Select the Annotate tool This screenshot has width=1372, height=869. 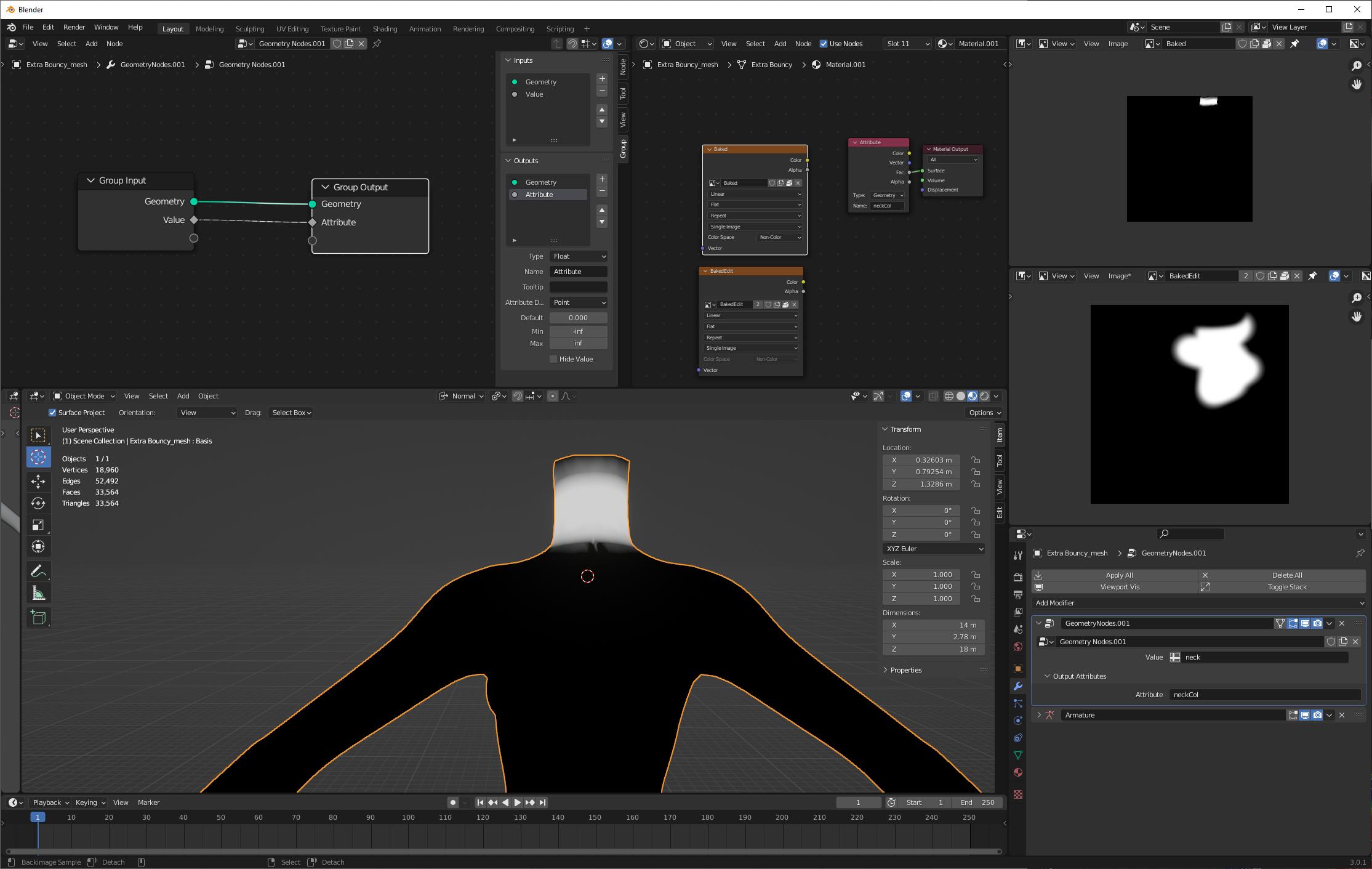38,570
